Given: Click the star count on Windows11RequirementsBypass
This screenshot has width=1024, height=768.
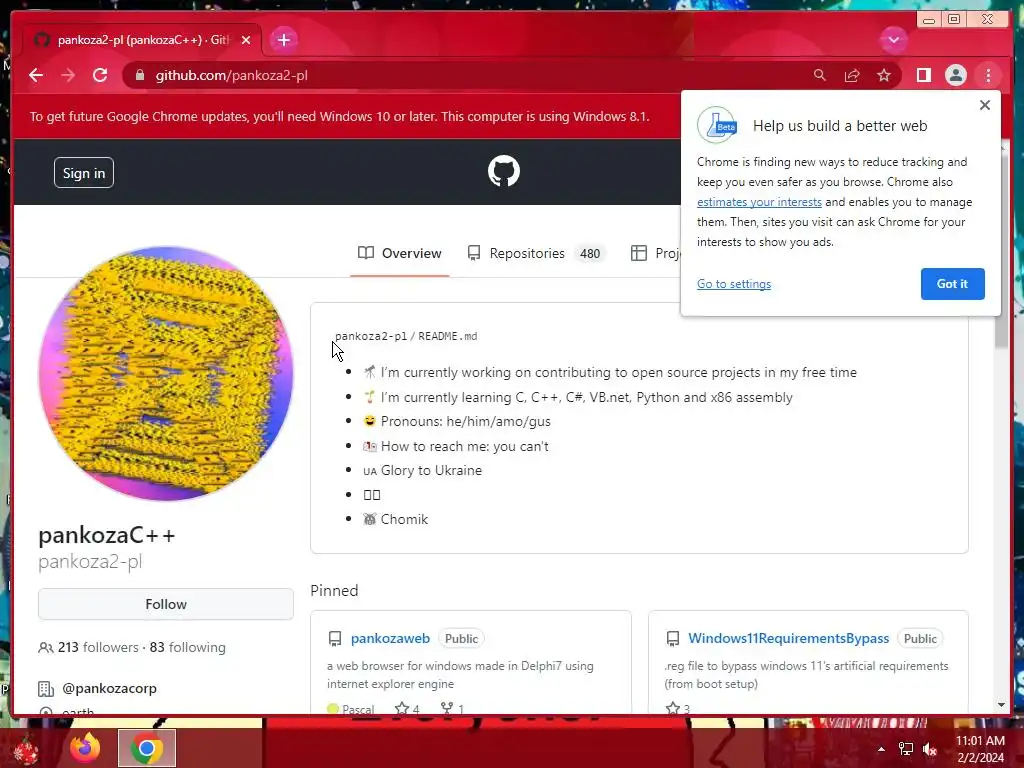Looking at the screenshot, I should pyautogui.click(x=678, y=709).
